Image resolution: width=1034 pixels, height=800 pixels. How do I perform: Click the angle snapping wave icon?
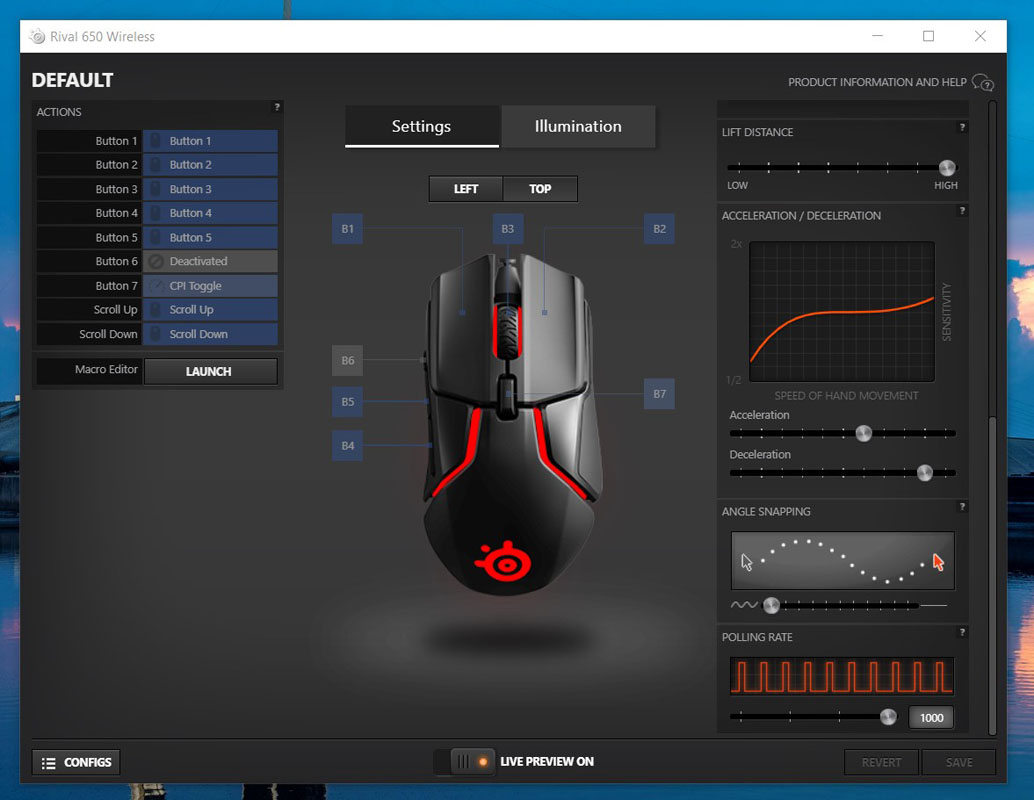point(744,605)
